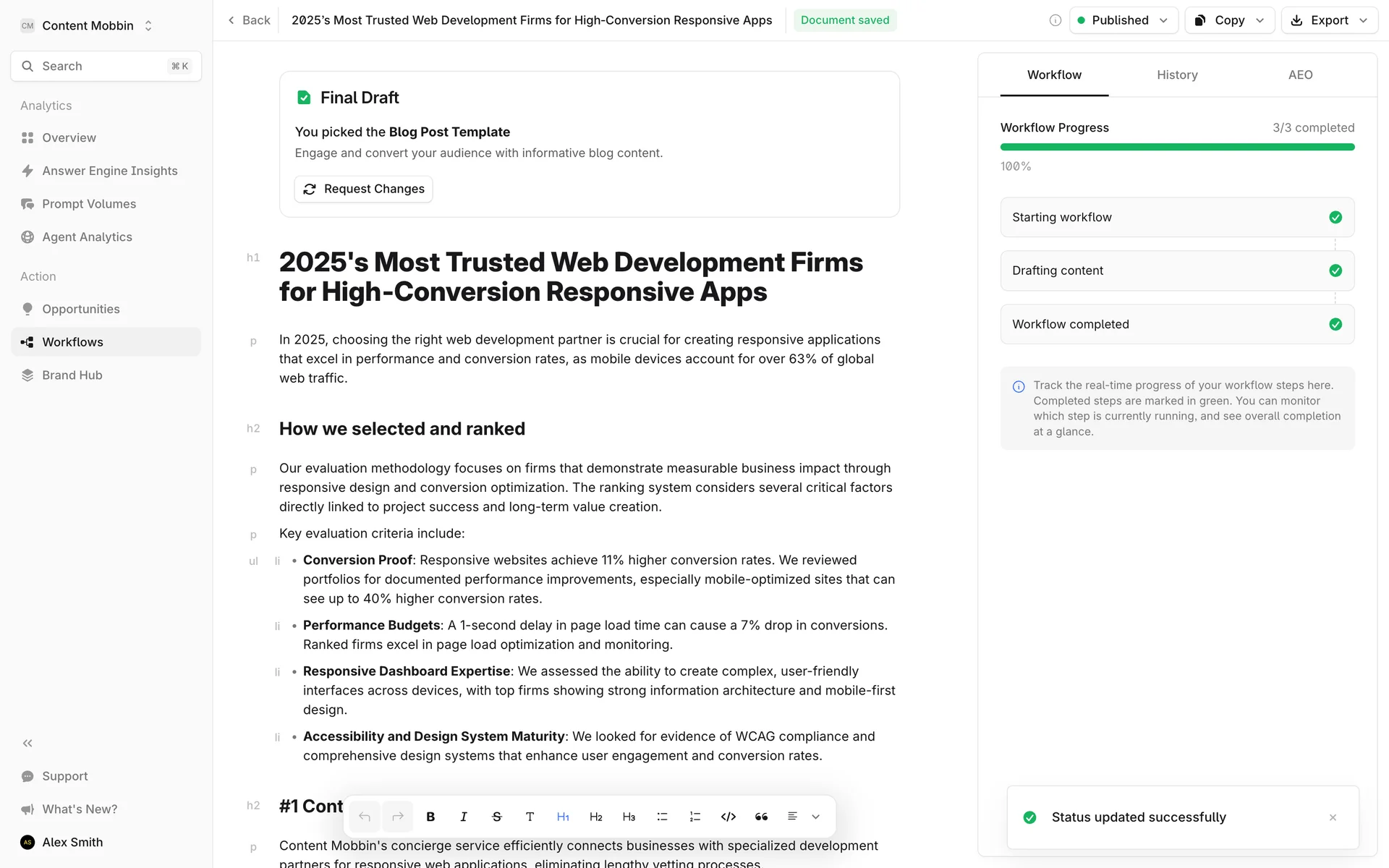This screenshot has width=1389, height=868.
Task: Open the Published status dropdown
Action: coord(1123,20)
